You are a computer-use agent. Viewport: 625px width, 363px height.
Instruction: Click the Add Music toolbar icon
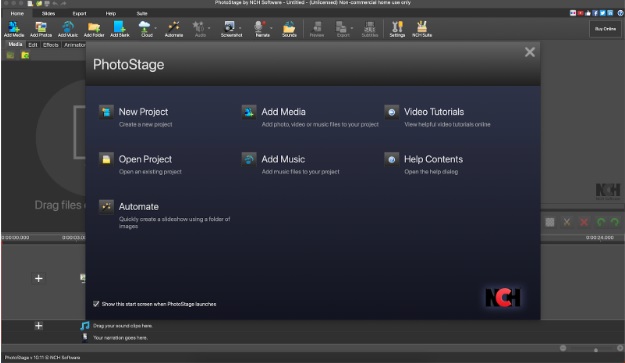tap(68, 29)
